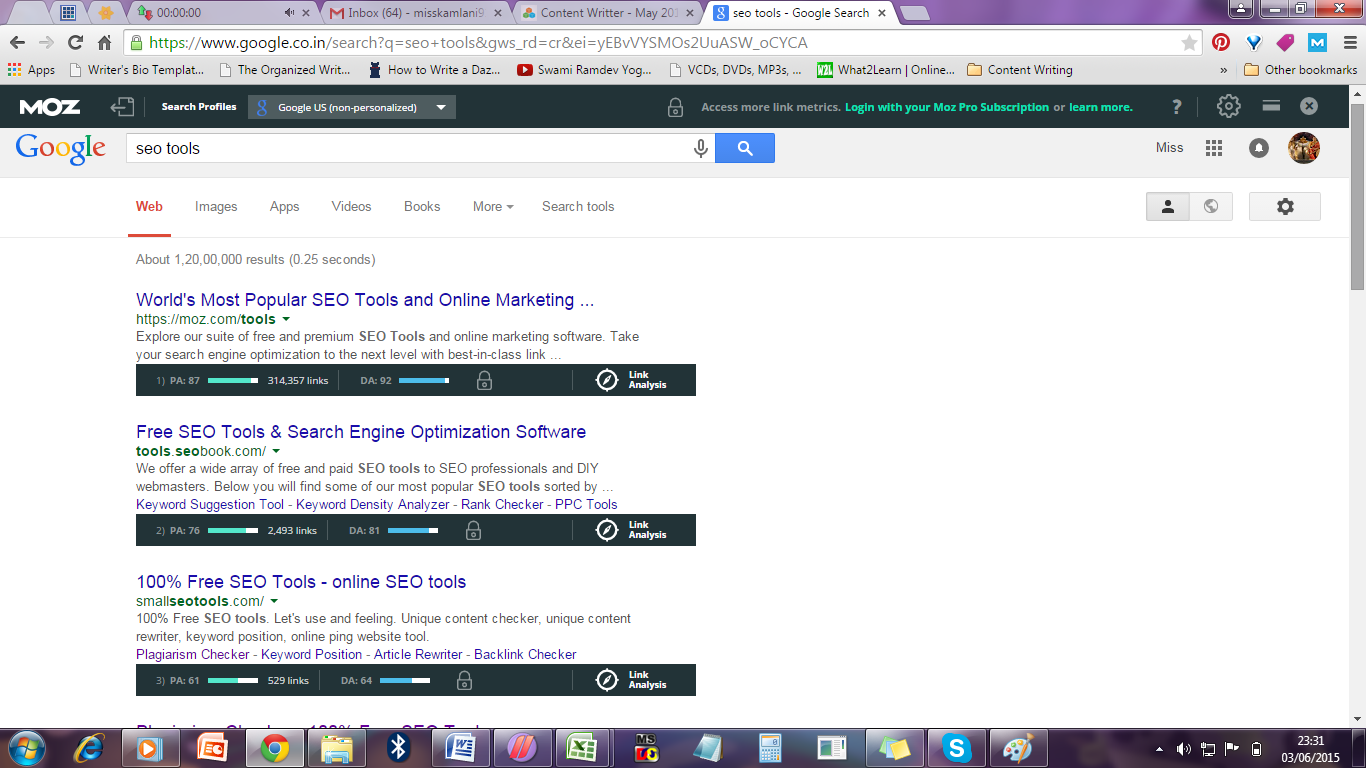Screen dimensions: 1366x768
Task: Open 100% Free SEO Tools result link
Action: pyautogui.click(x=301, y=582)
